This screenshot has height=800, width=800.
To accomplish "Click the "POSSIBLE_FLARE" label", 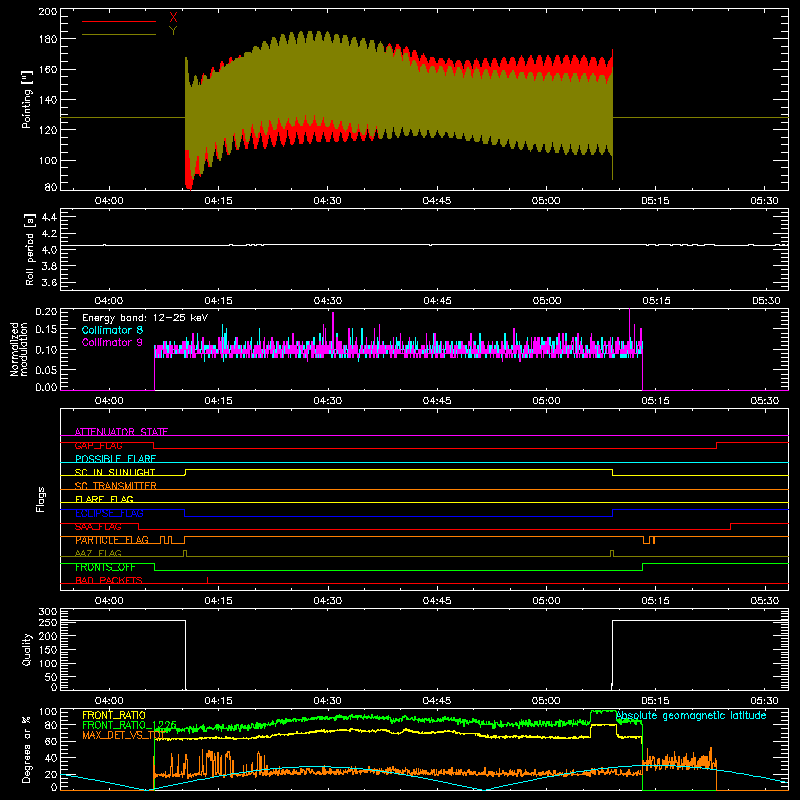I will coord(115,459).
